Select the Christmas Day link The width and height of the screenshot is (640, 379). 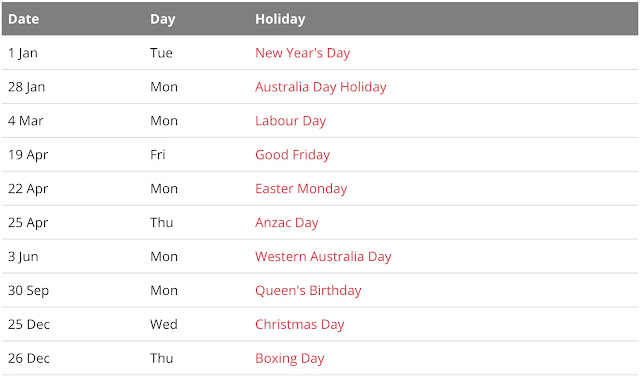point(300,324)
